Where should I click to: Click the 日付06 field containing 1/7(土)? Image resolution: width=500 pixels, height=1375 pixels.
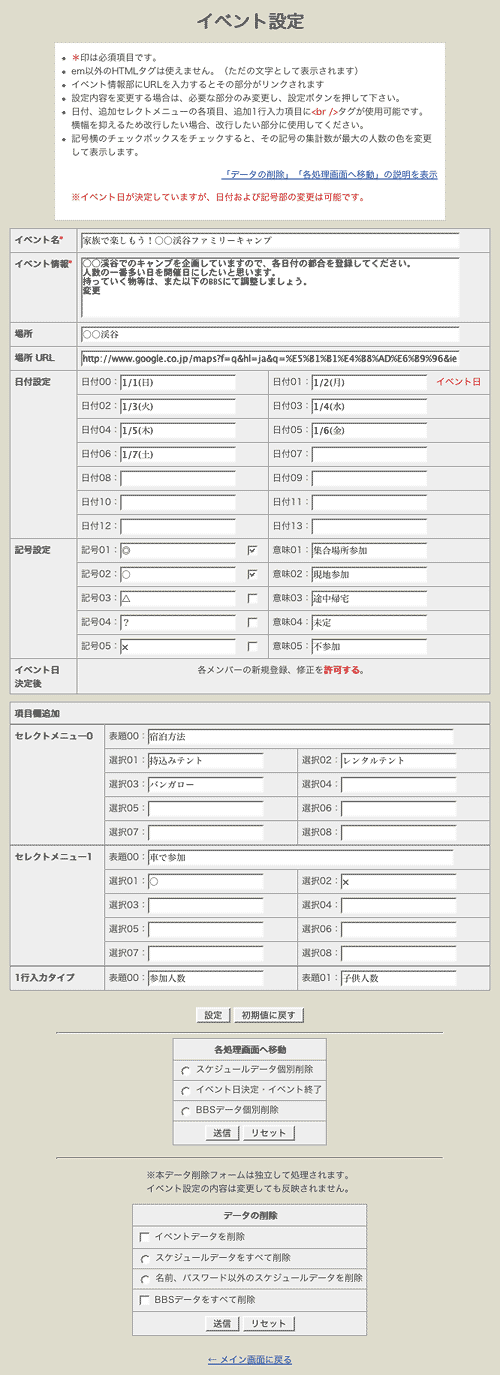click(177, 454)
